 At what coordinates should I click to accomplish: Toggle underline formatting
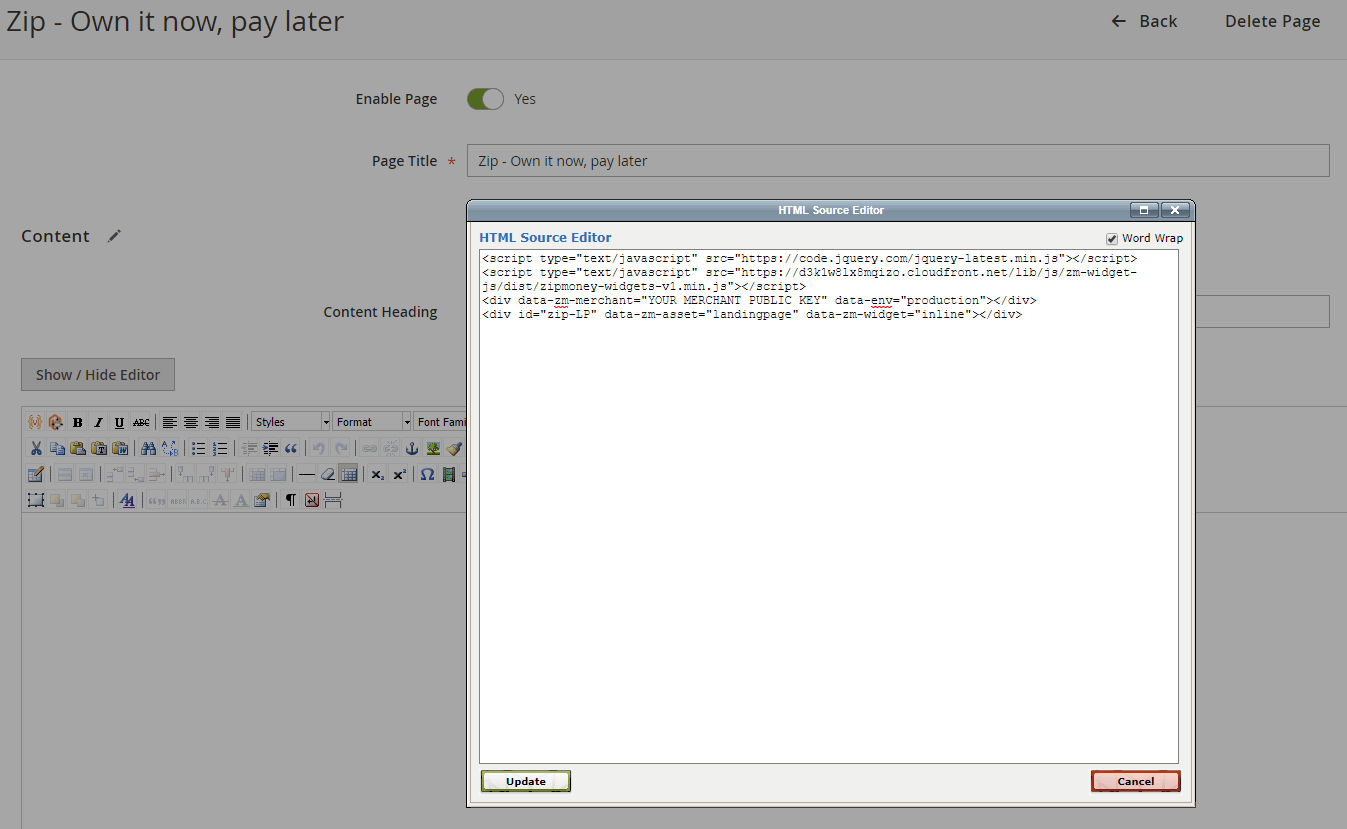(119, 422)
